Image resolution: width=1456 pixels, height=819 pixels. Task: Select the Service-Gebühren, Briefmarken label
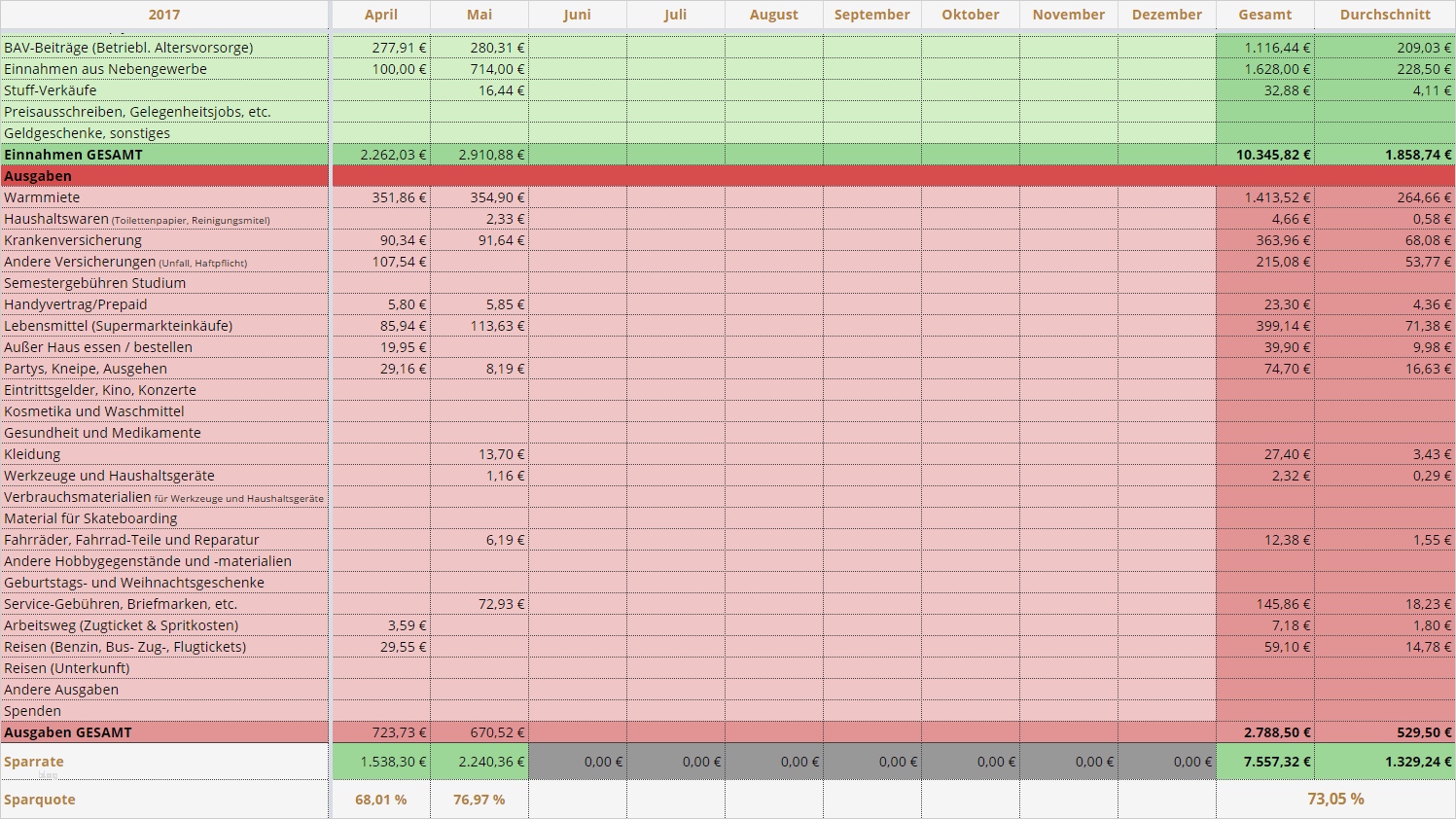[121, 604]
